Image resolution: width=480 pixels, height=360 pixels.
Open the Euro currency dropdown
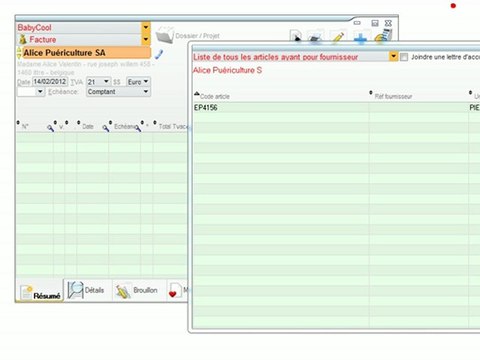point(146,81)
